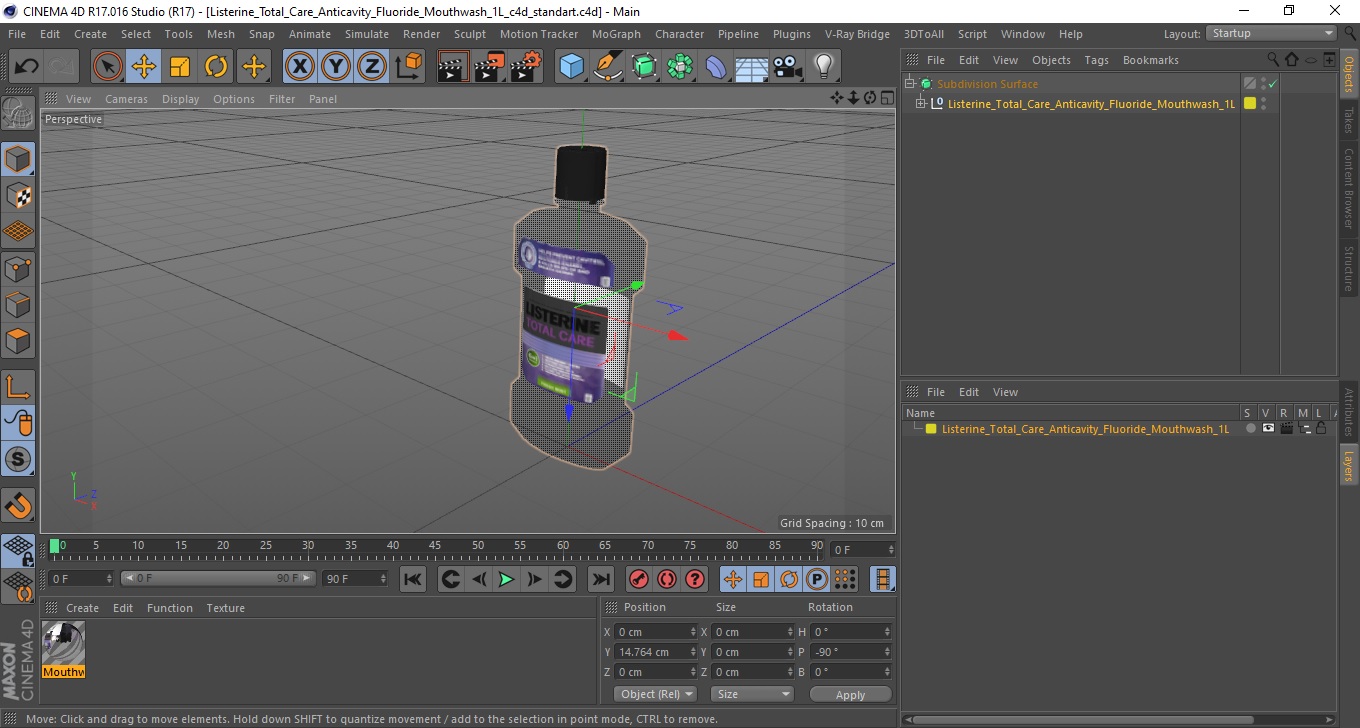Select the Live Selection tool
The width and height of the screenshot is (1360, 728).
[x=108, y=67]
